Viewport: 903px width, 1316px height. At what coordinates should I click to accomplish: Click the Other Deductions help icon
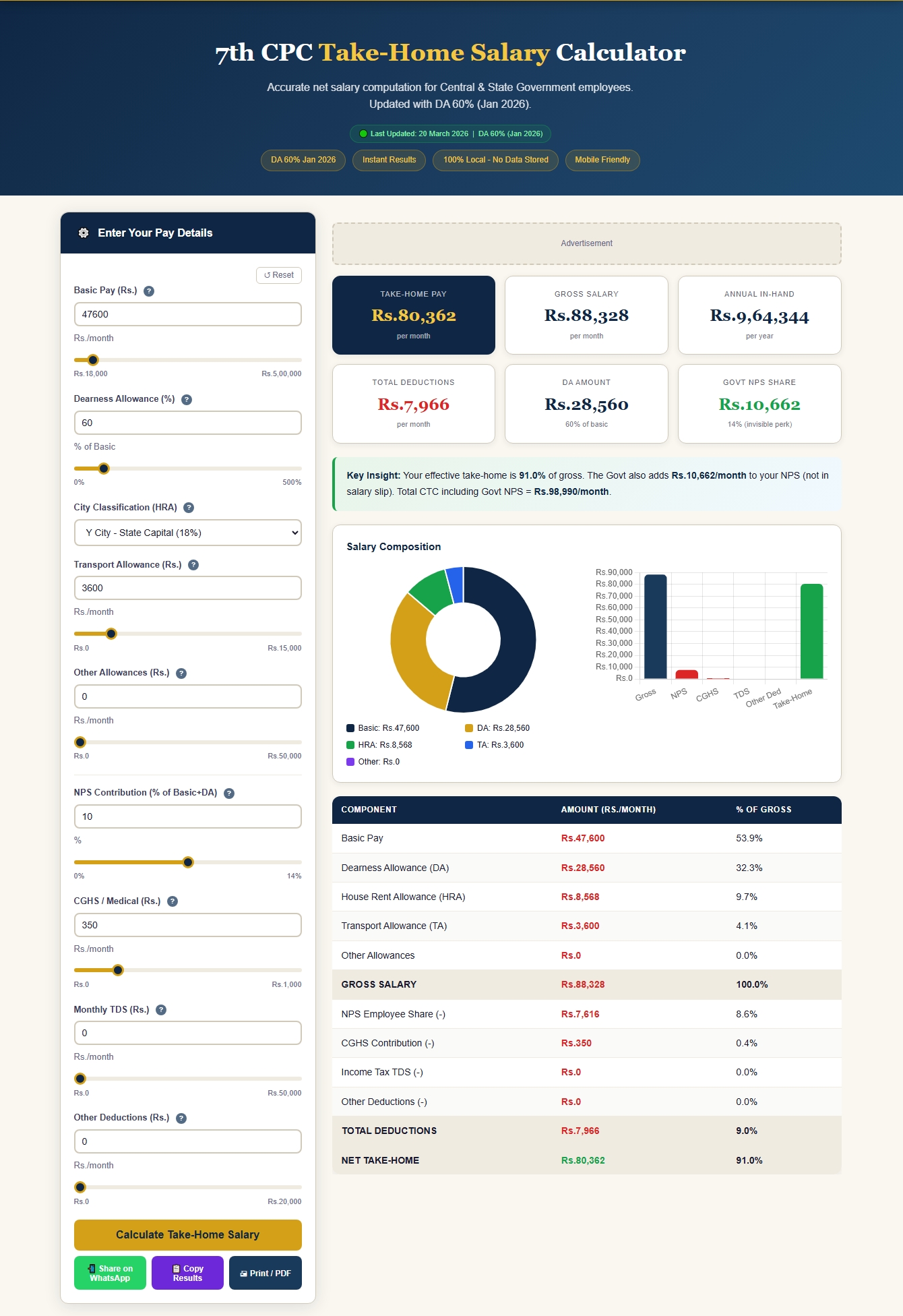tap(181, 1118)
